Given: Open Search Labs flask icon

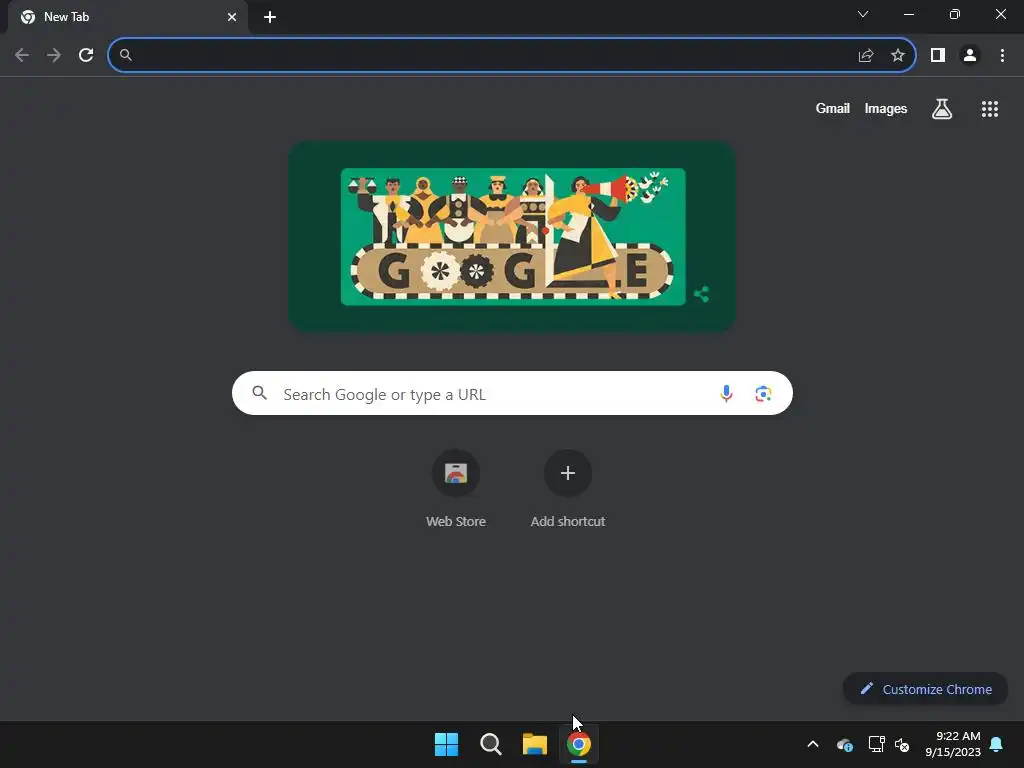Looking at the screenshot, I should pyautogui.click(x=942, y=109).
